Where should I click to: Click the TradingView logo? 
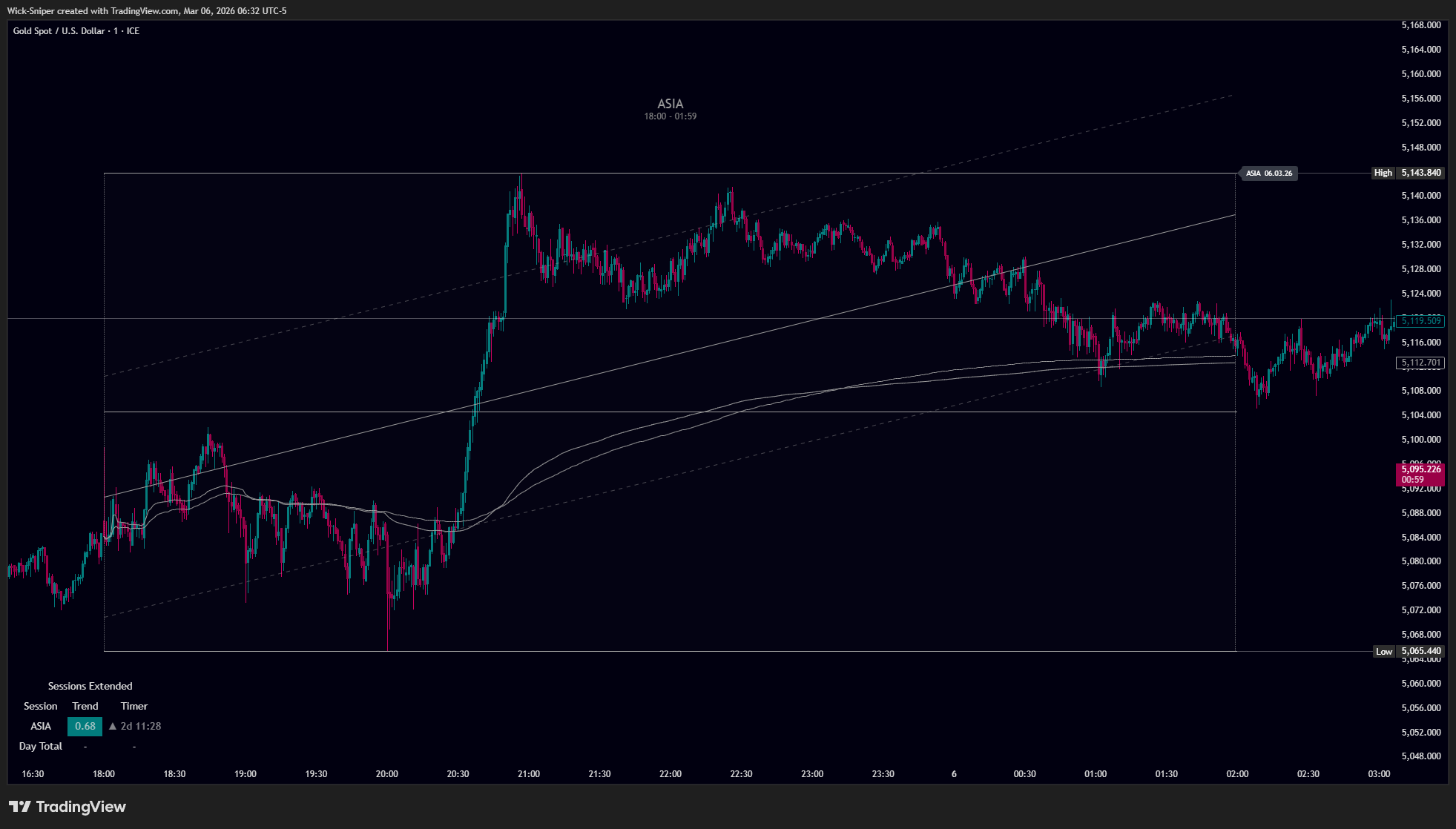(x=67, y=807)
